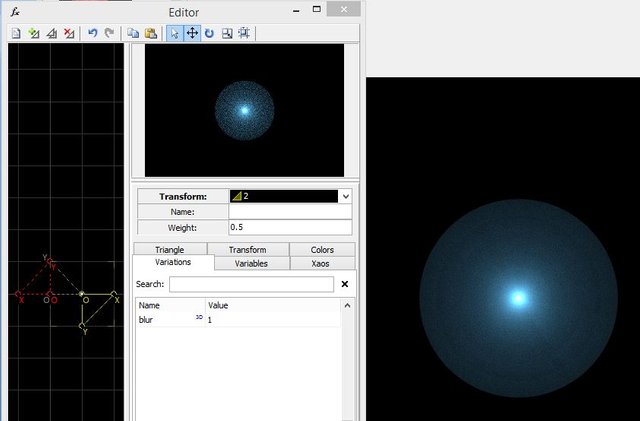Open the Transform selector dropdown arrow

[x=345, y=196]
